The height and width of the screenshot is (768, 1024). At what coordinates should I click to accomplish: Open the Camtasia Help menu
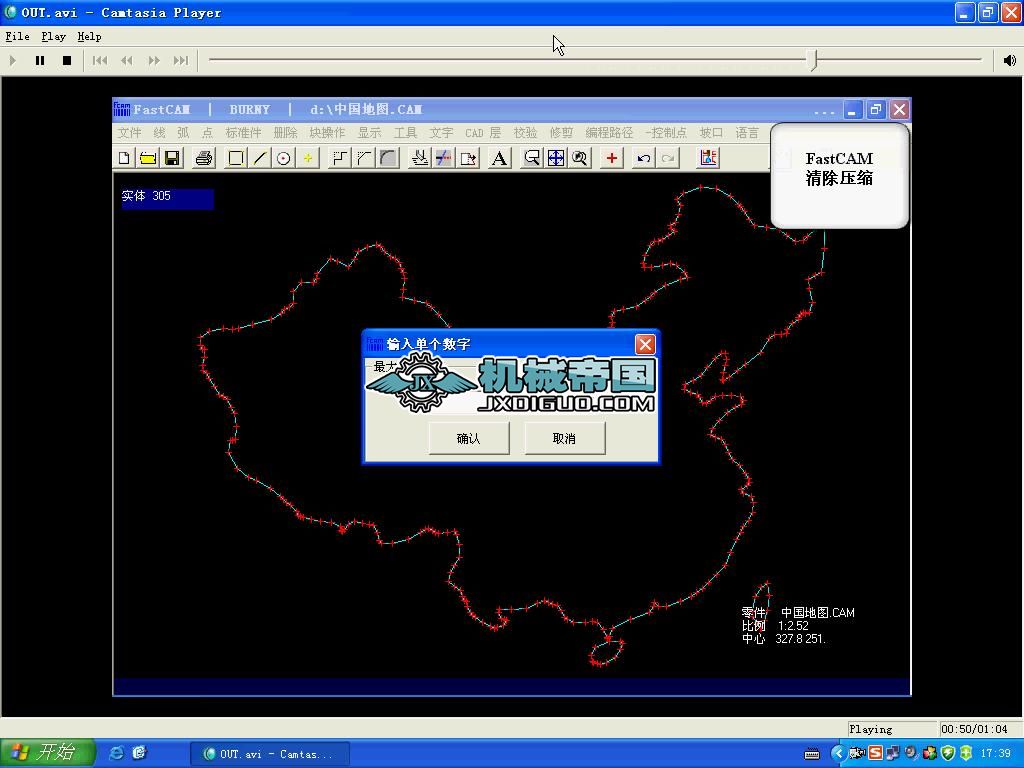click(89, 37)
